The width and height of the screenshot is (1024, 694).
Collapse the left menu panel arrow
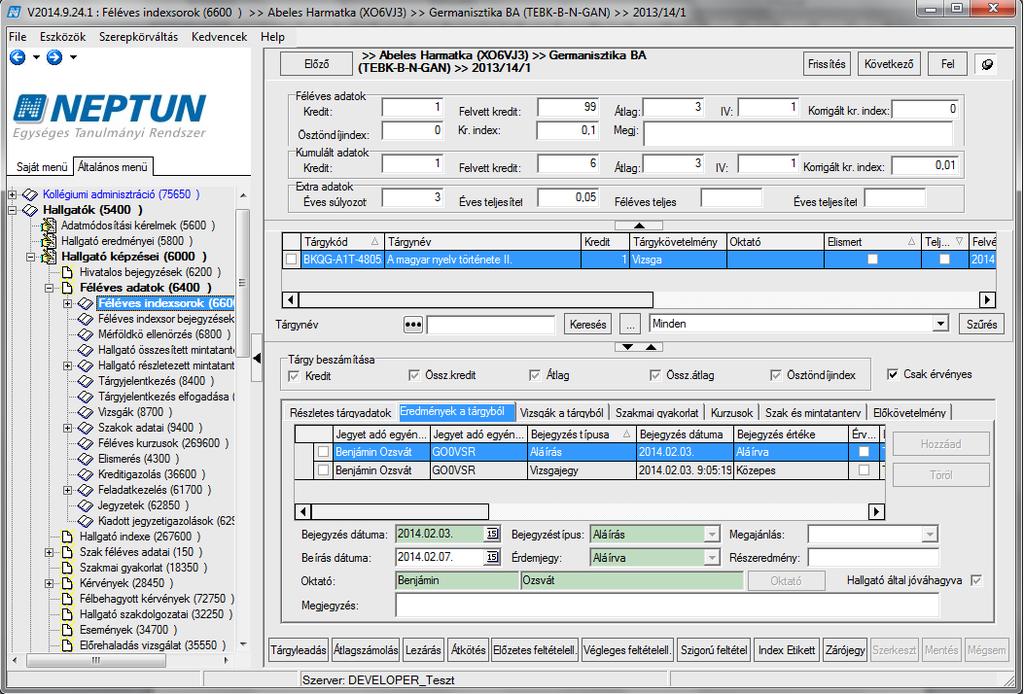point(257,358)
